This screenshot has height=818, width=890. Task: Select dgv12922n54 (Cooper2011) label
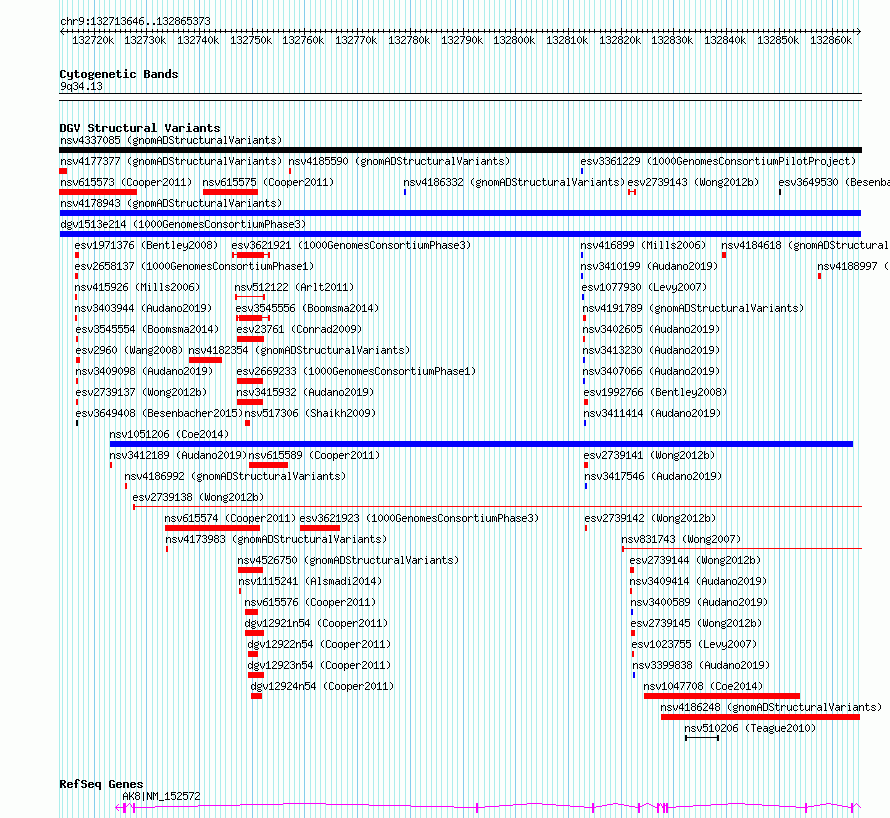coord(319,644)
